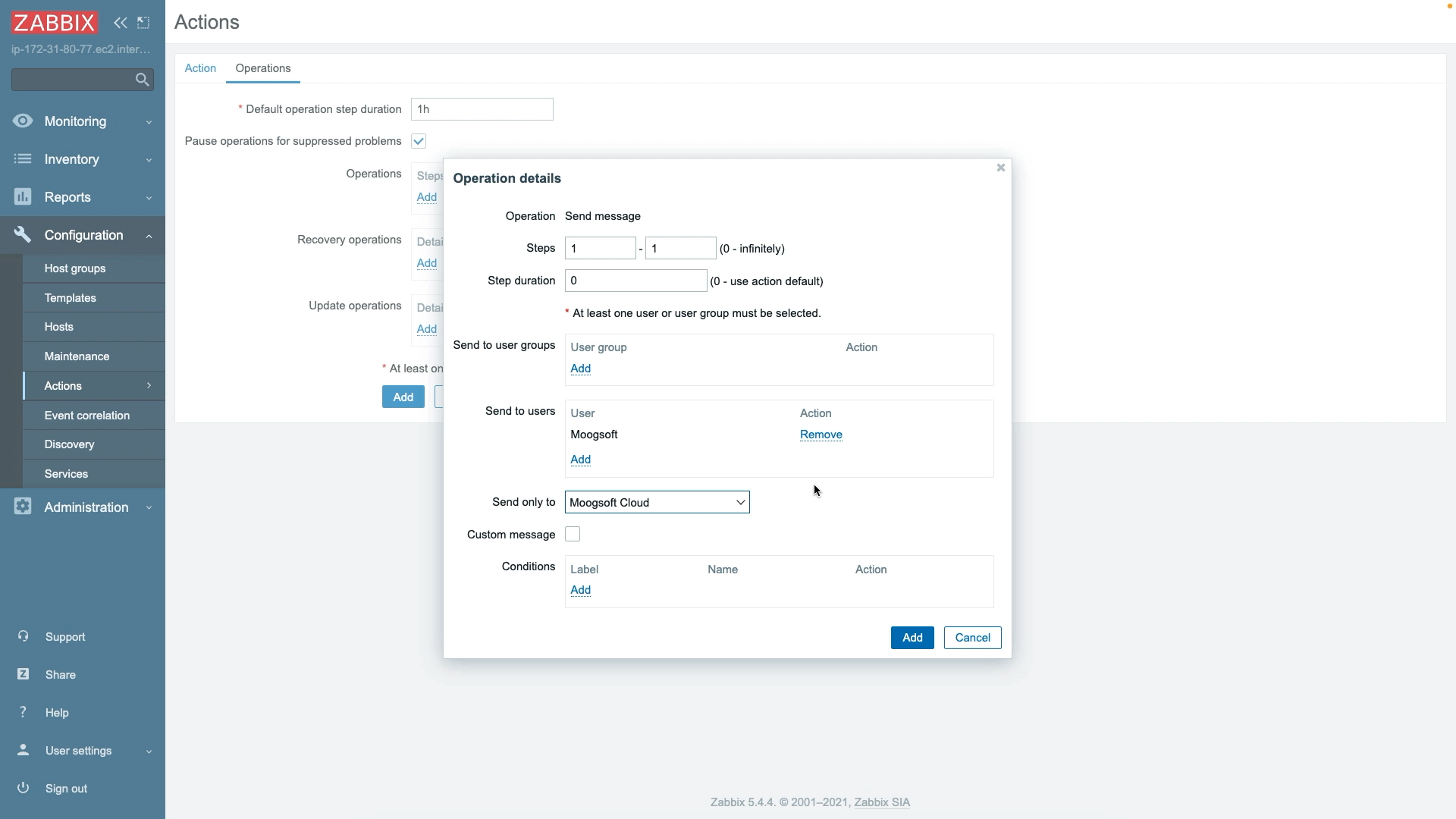1456x819 pixels.
Task: Toggle sidebar hide (kiosk) icon
Action: (x=143, y=23)
